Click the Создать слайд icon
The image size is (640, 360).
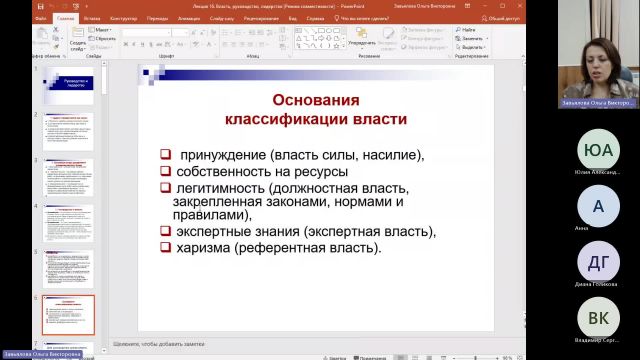pyautogui.click(x=78, y=33)
